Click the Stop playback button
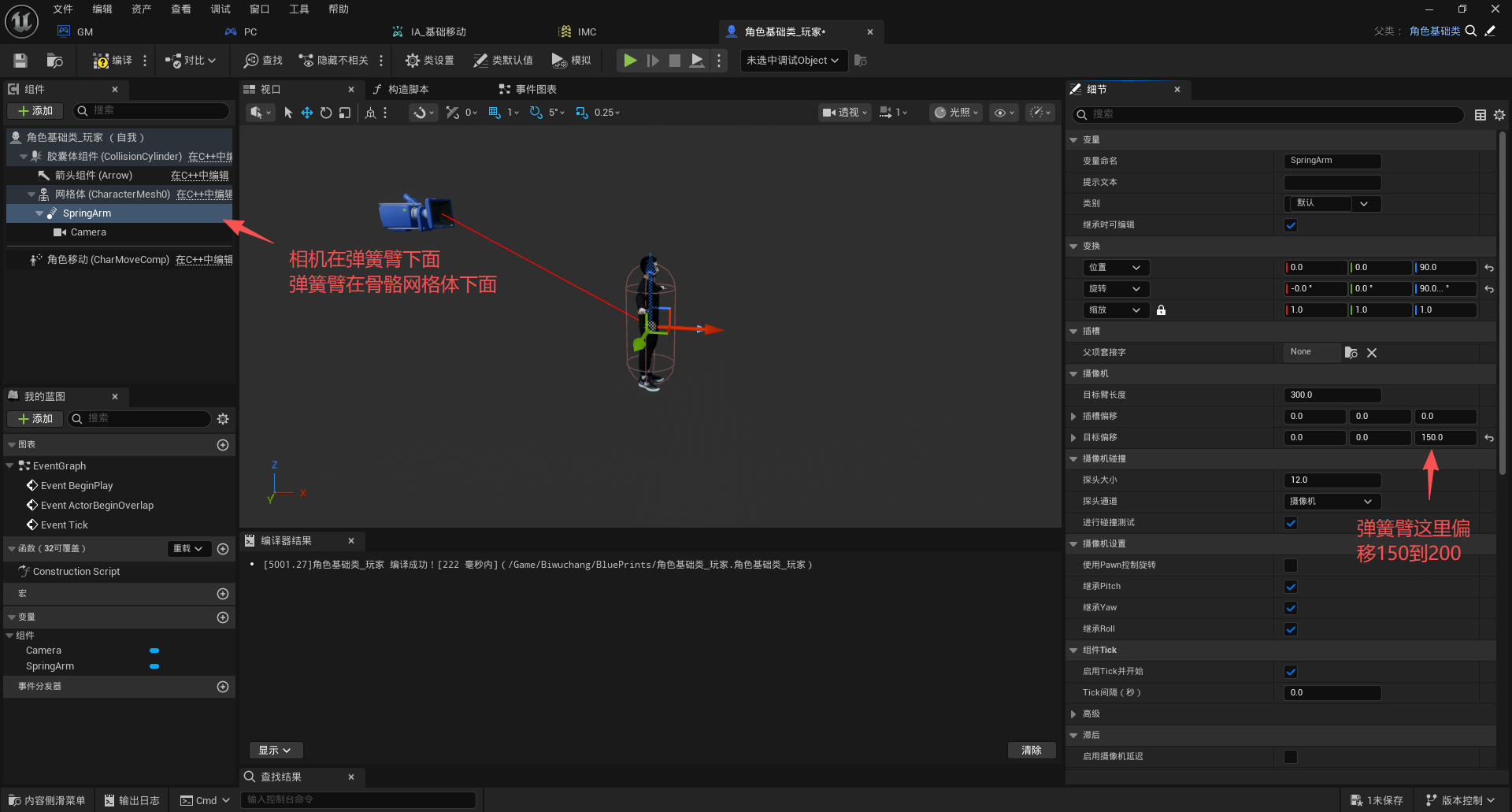The height and width of the screenshot is (812, 1512). [675, 61]
